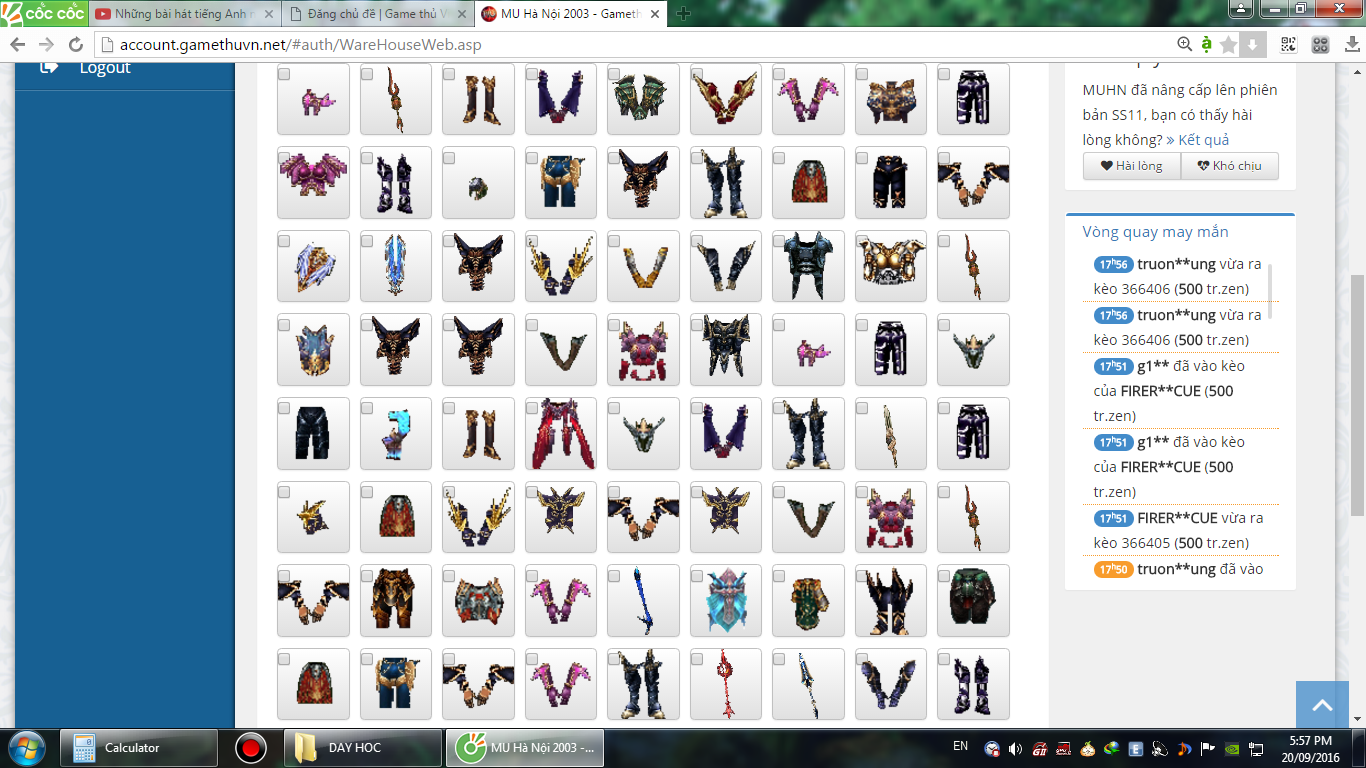Select the dark blue plate armor item
Viewport: 1366px width, 768px height.
(x=808, y=266)
